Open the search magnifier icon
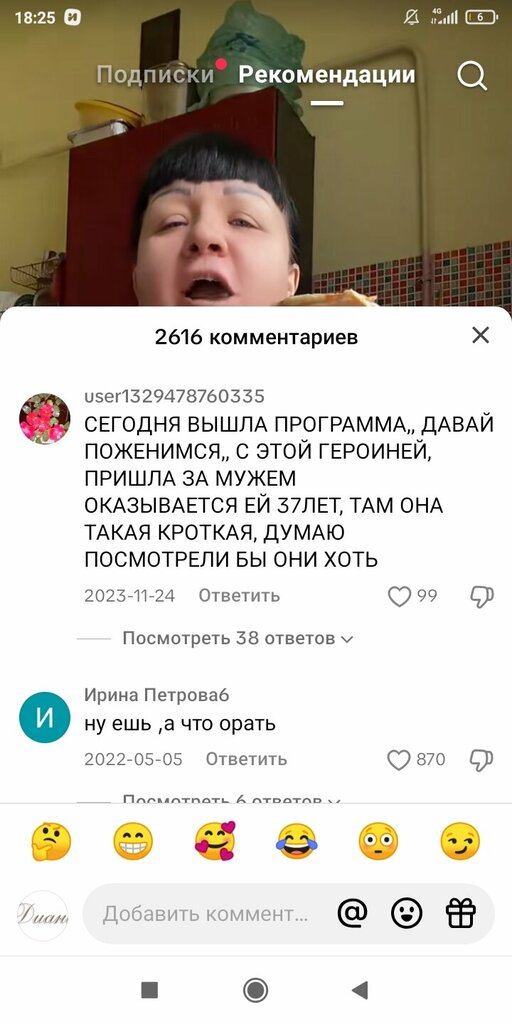This screenshot has height=1024, width=512. pyautogui.click(x=472, y=76)
